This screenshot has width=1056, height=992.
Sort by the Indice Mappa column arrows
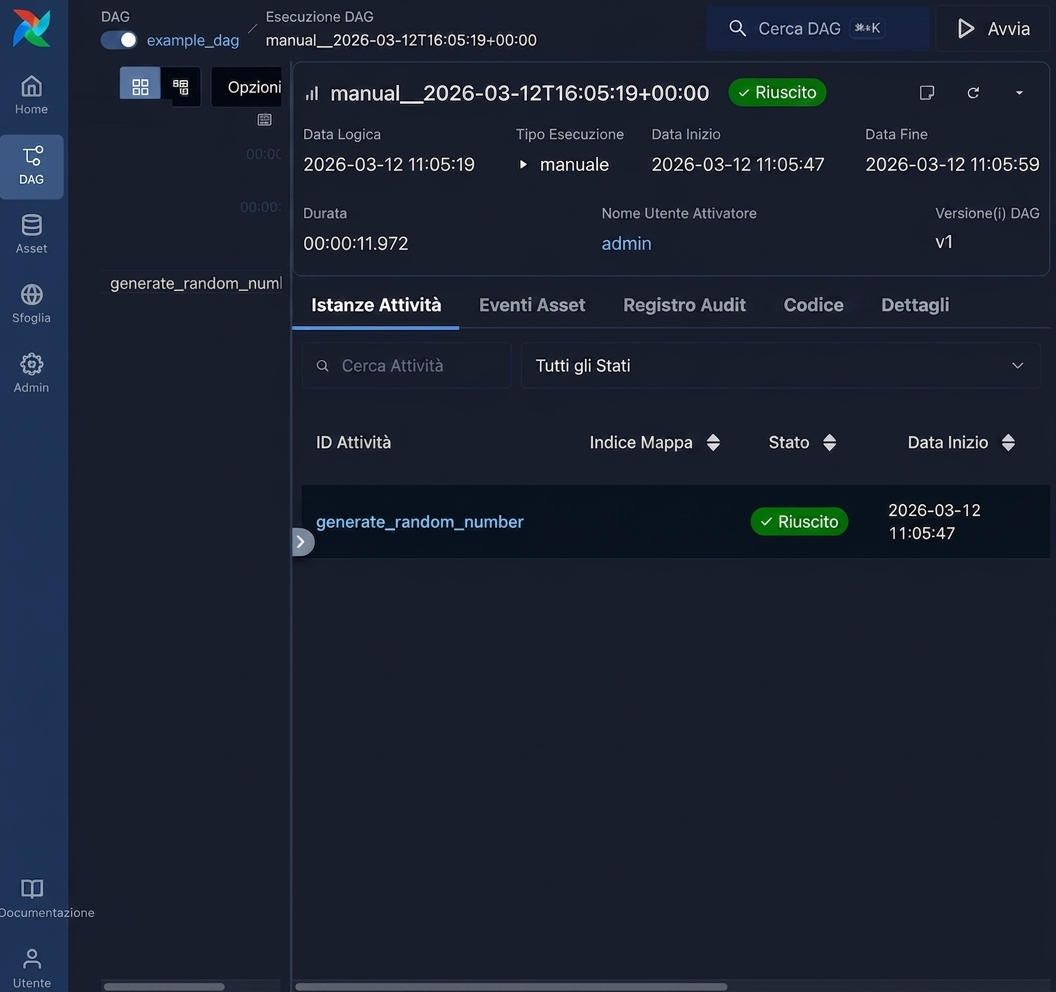(x=713, y=442)
